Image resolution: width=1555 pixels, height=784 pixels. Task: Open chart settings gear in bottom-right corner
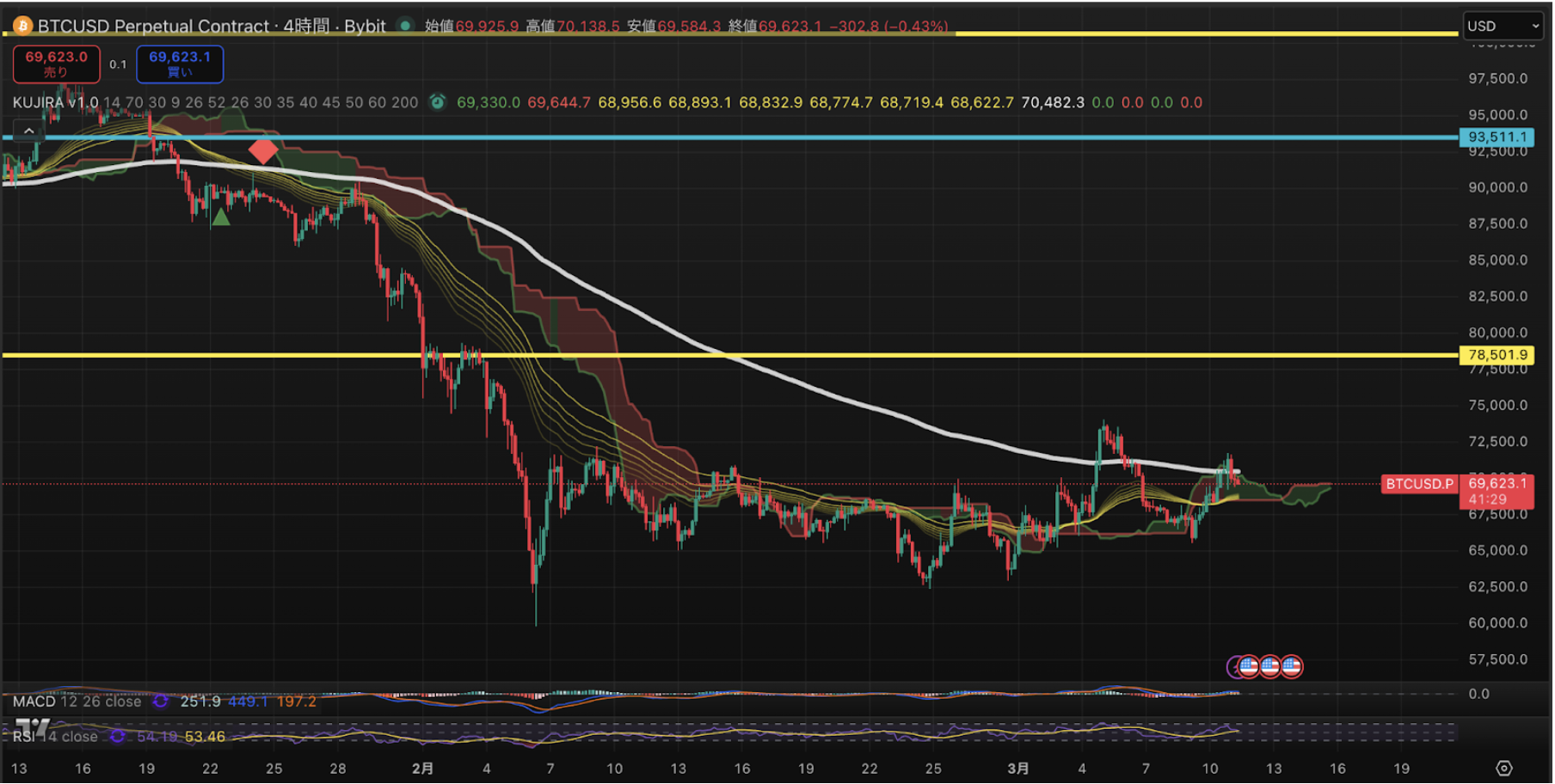point(1503,768)
